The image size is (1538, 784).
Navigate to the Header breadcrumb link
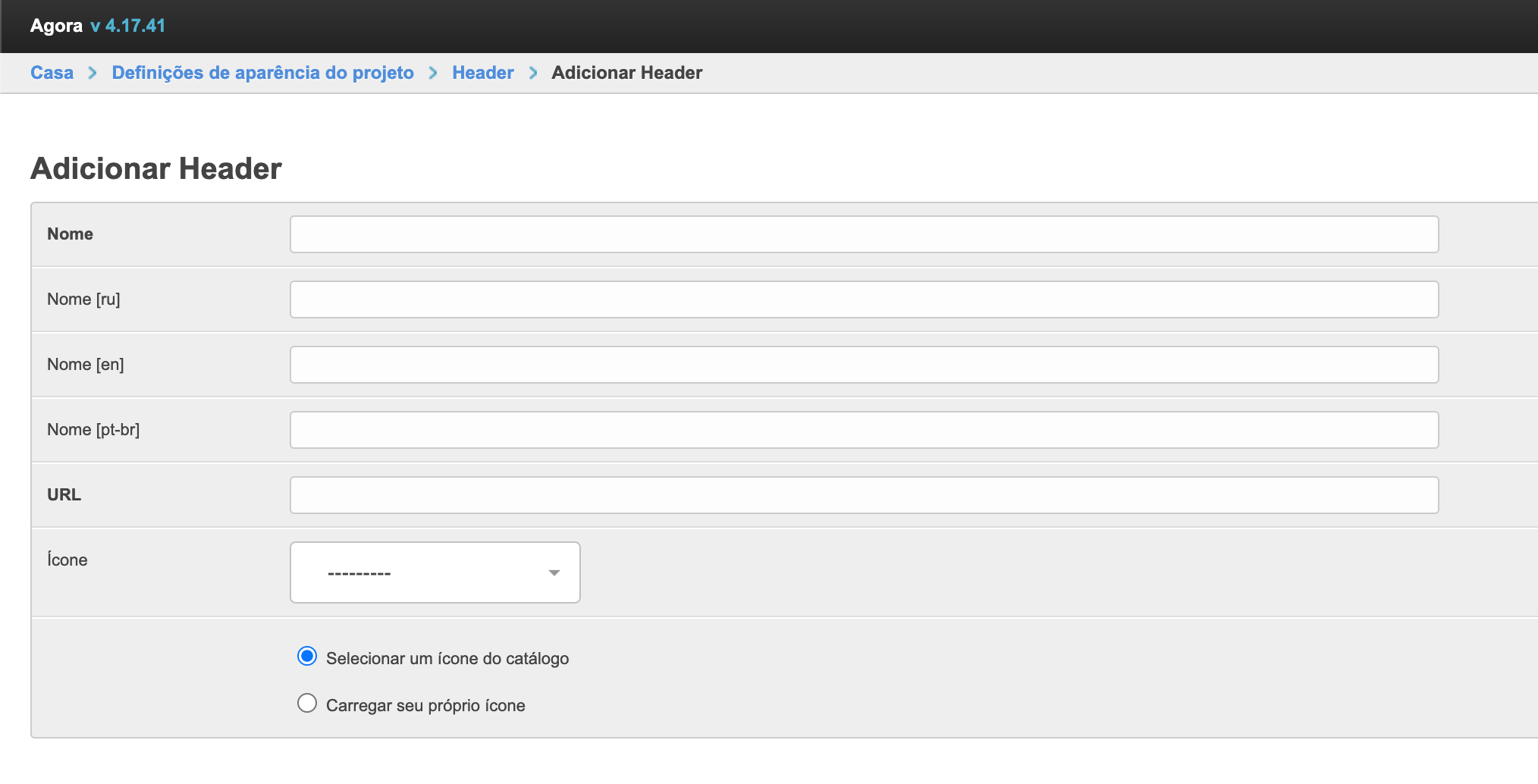[482, 73]
